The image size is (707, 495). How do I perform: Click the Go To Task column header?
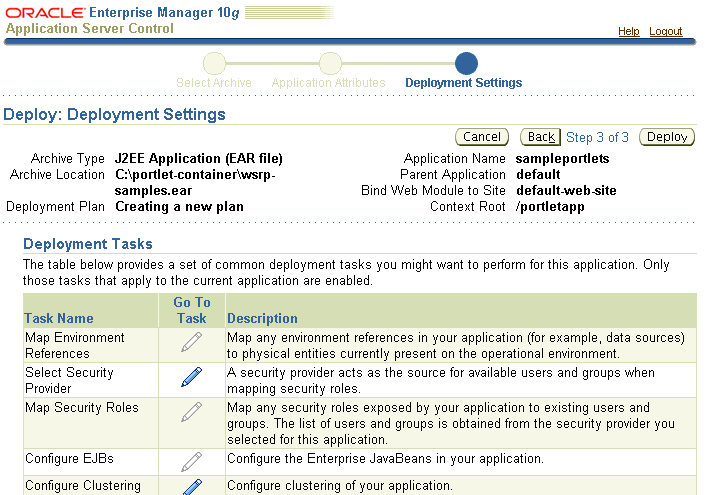point(192,310)
